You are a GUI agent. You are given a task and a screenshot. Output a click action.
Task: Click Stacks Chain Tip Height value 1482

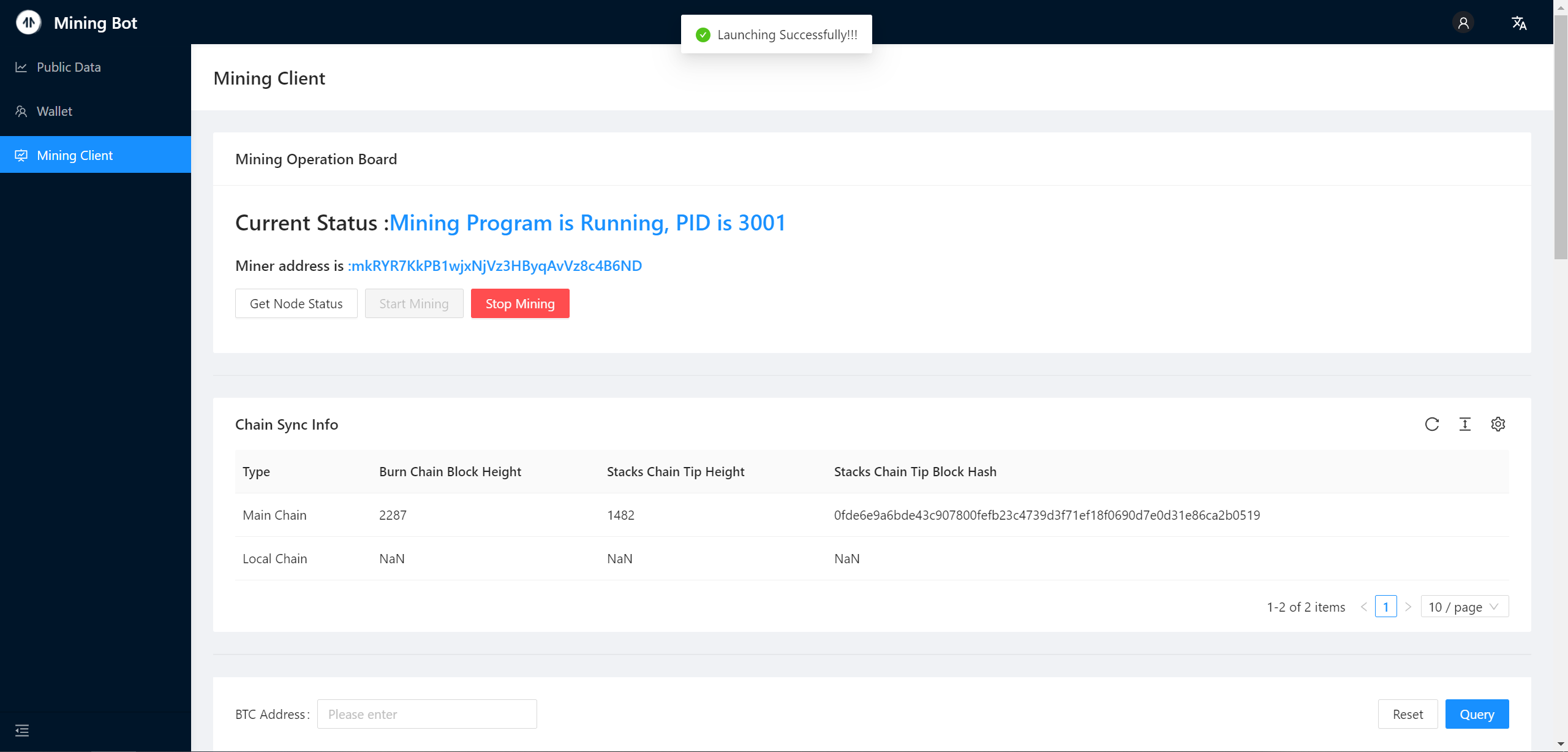coord(620,515)
